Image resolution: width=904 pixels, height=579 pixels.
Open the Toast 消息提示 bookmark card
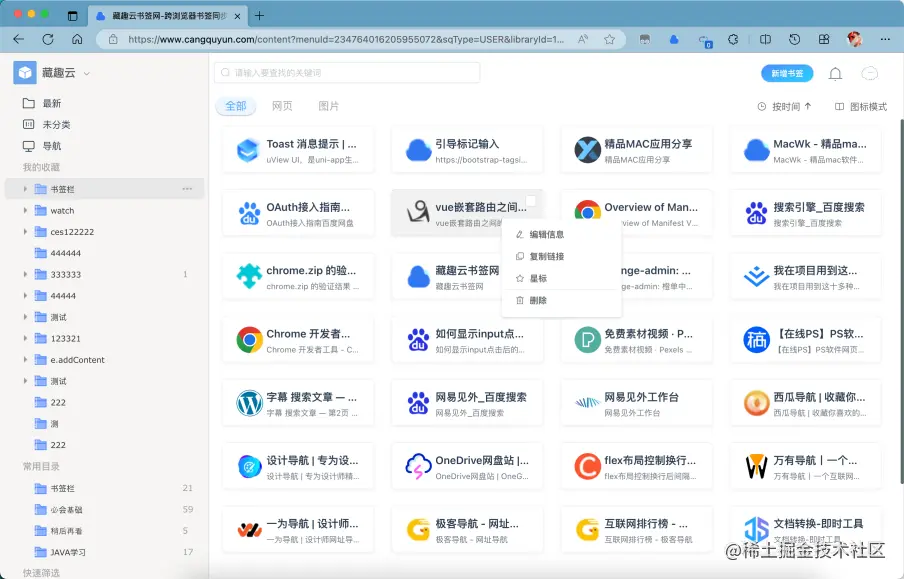tap(298, 150)
